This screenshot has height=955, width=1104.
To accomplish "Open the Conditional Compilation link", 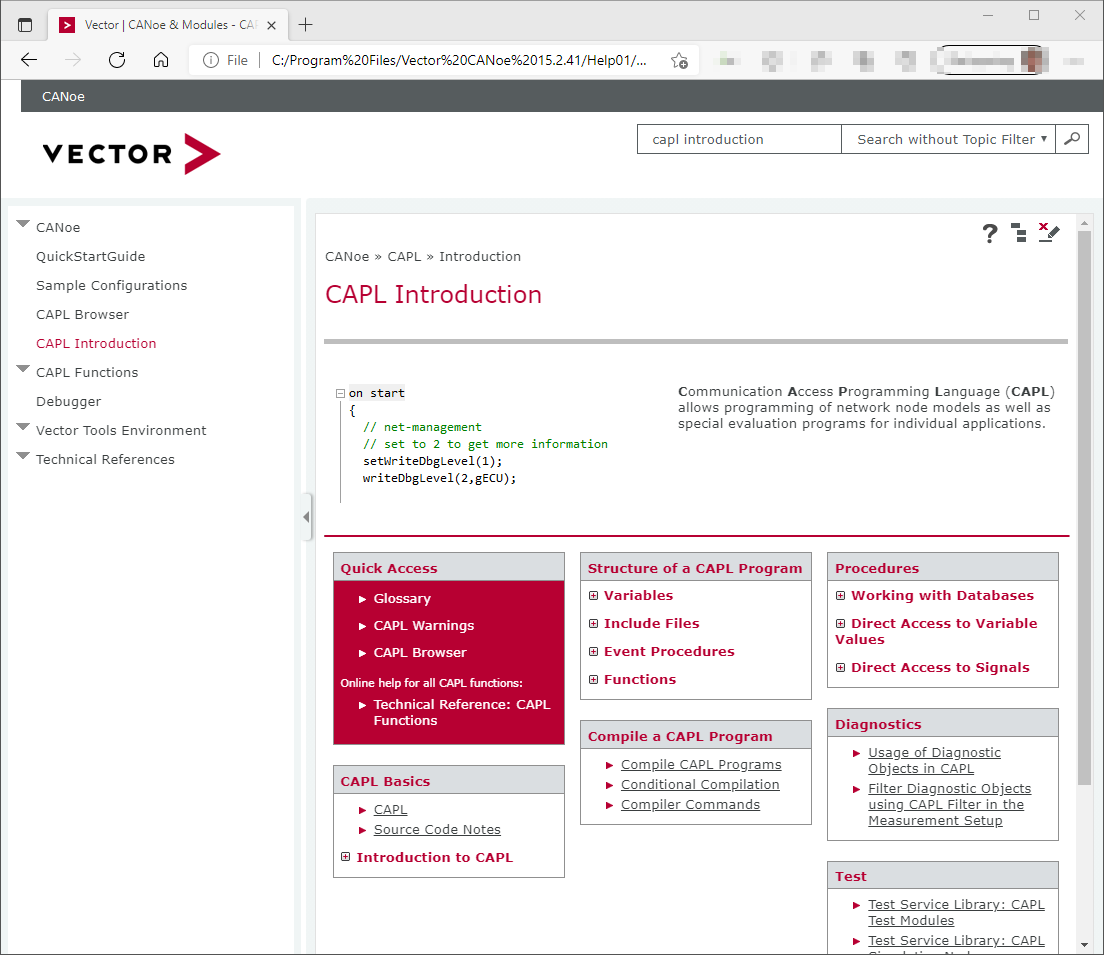I will [x=699, y=785].
